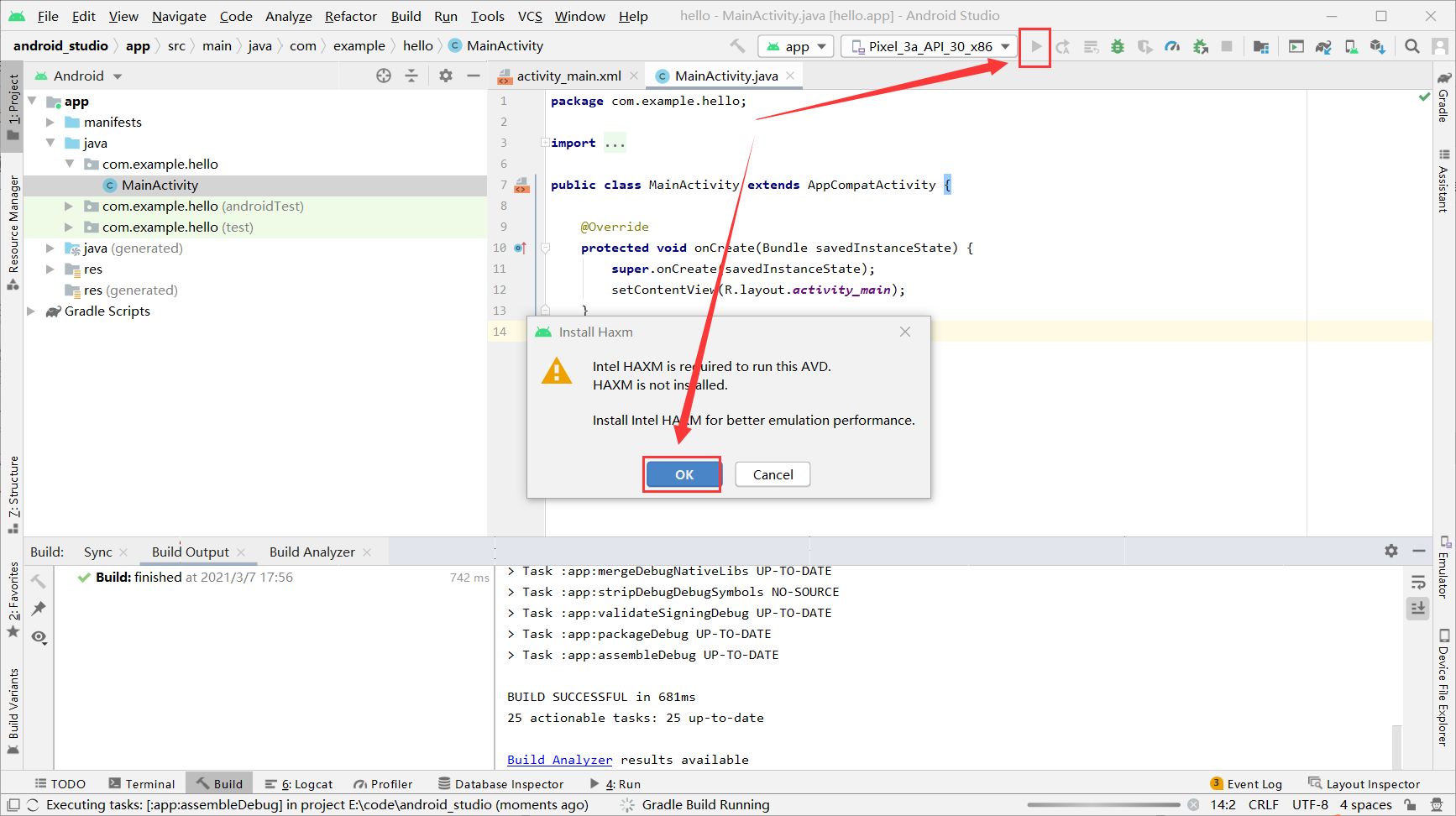Screen dimensions: 1456x816
Task: Open the Refactor menu
Action: point(350,16)
